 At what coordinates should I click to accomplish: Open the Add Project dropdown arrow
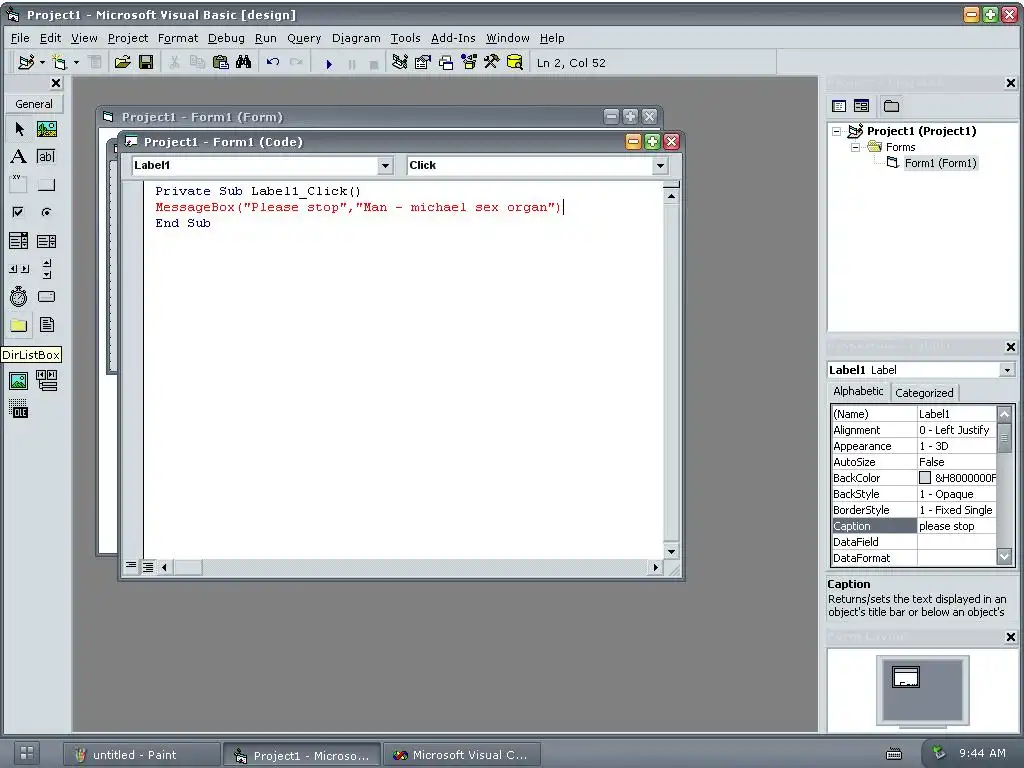pos(42,63)
